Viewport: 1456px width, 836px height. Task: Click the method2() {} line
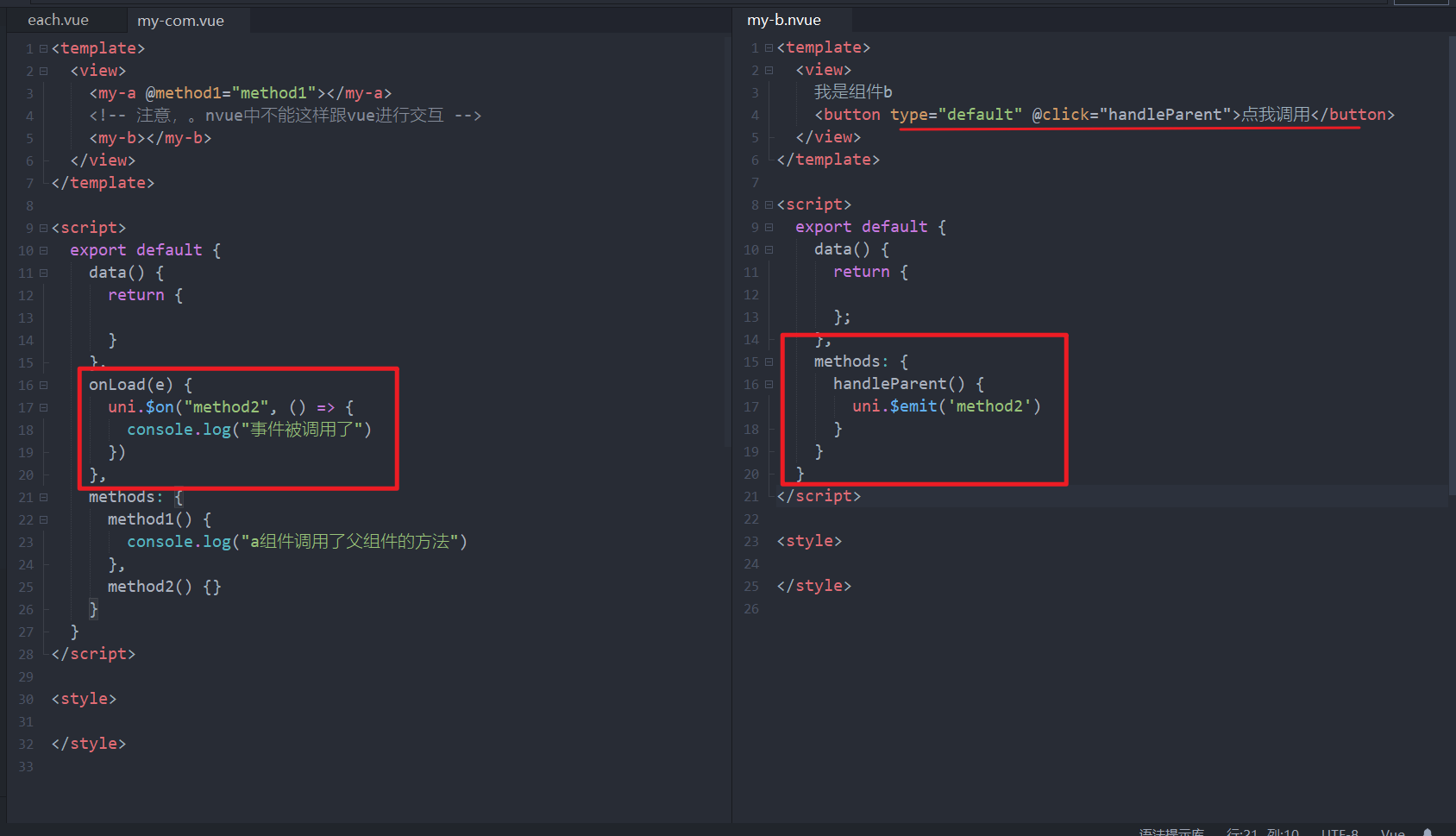click(x=165, y=587)
